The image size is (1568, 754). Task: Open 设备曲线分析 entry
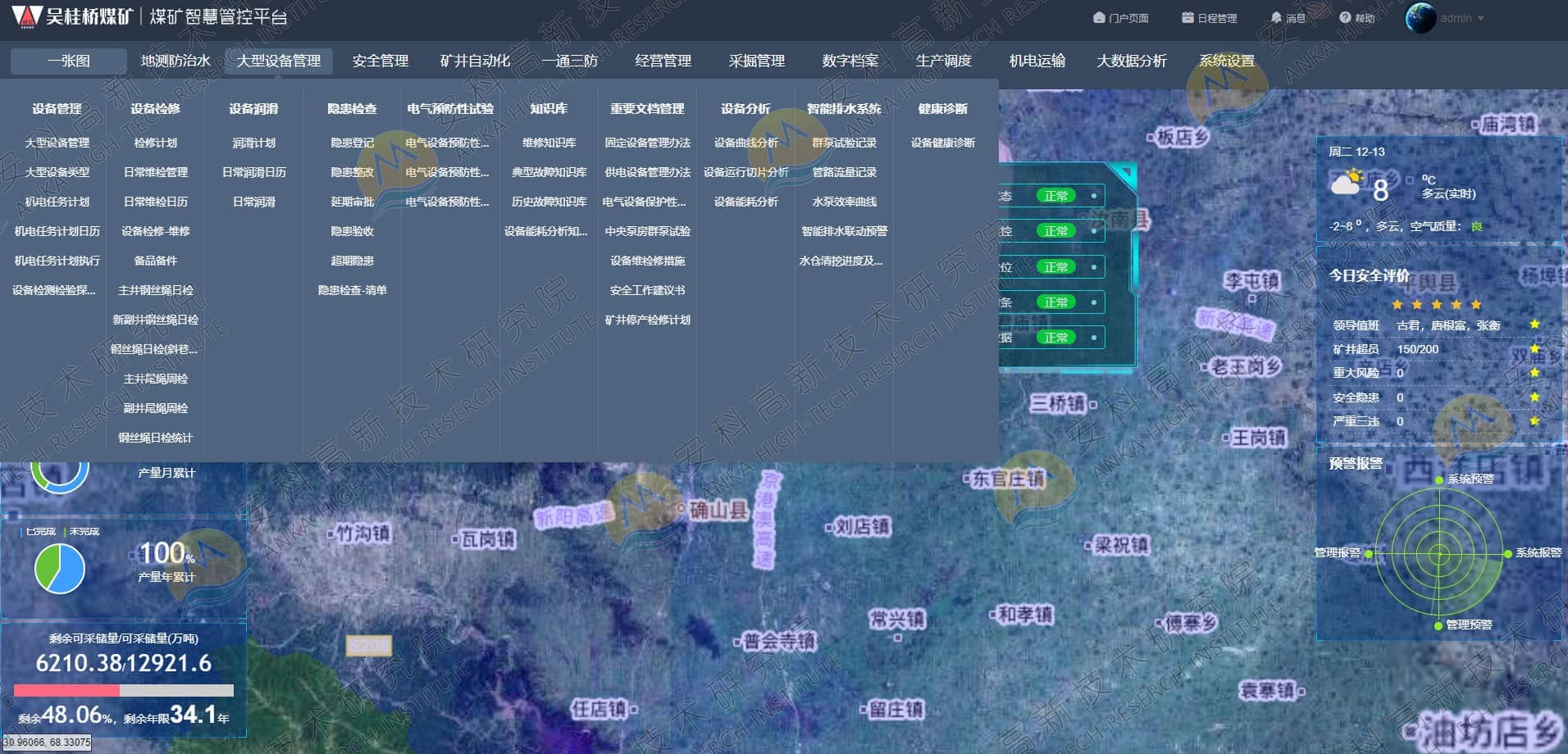coord(746,143)
